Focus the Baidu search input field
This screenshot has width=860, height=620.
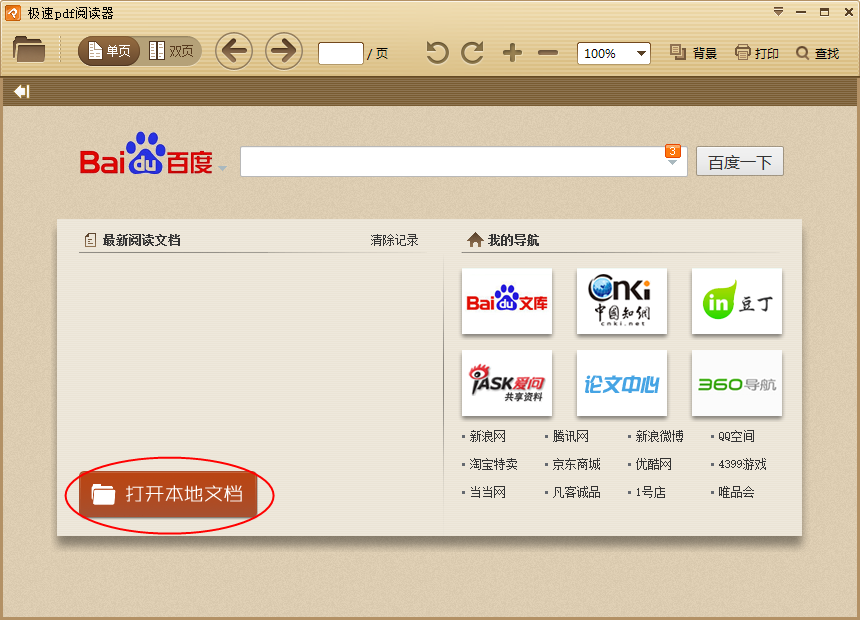click(463, 161)
